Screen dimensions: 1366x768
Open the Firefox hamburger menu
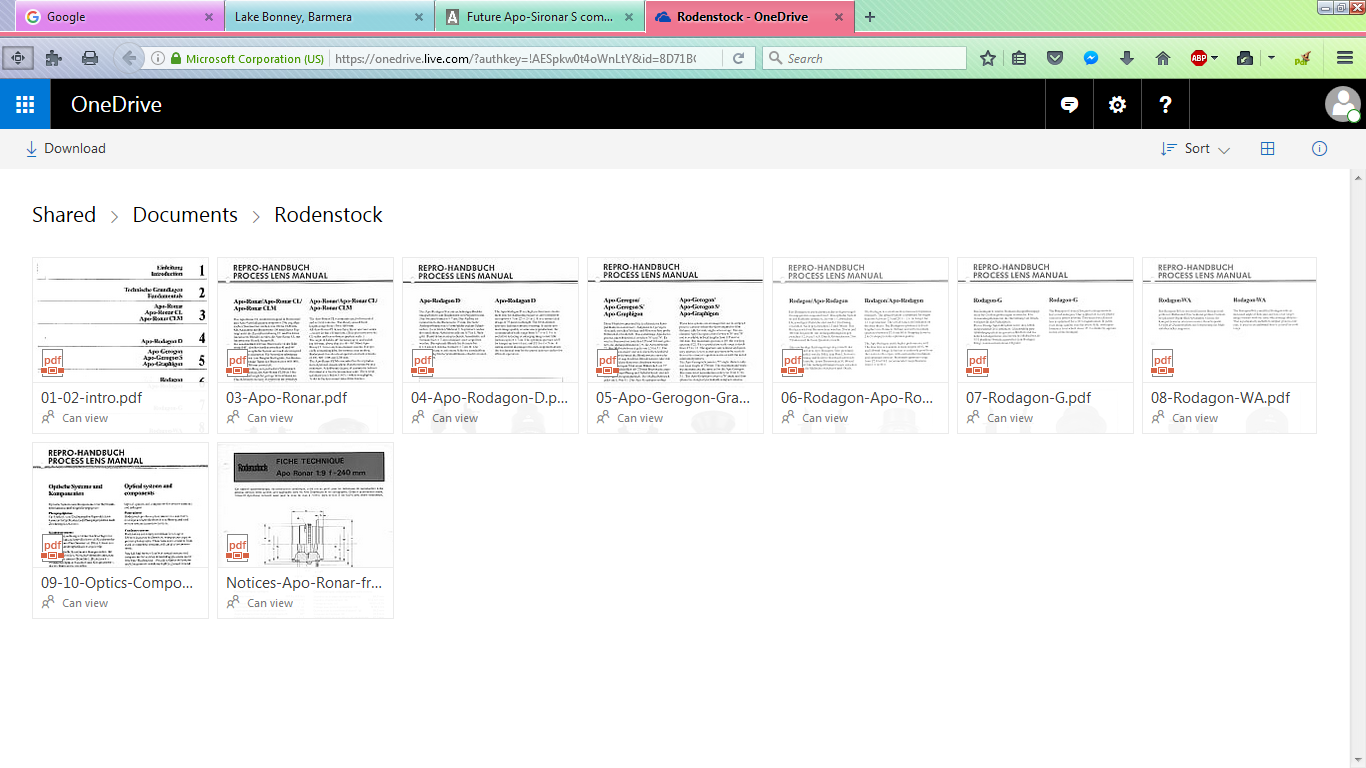(x=1345, y=58)
